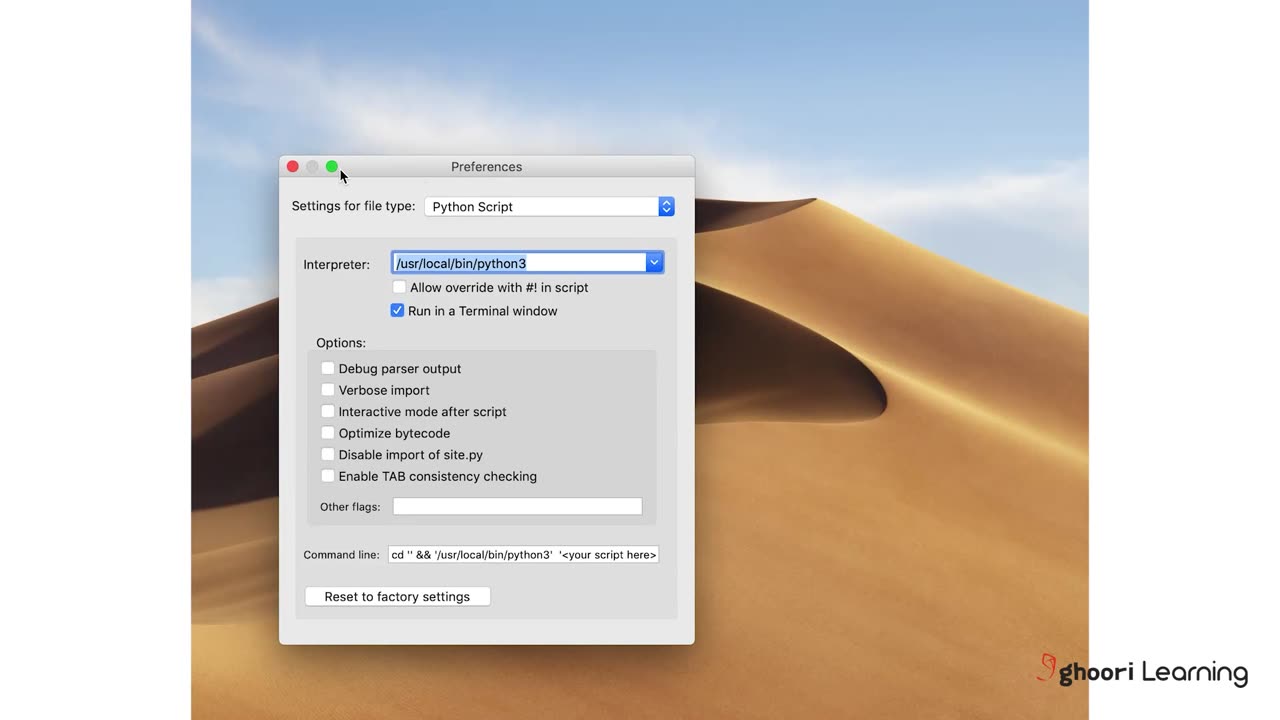Image resolution: width=1280 pixels, height=720 pixels.
Task: Close the Preferences window with red button
Action: (x=293, y=167)
